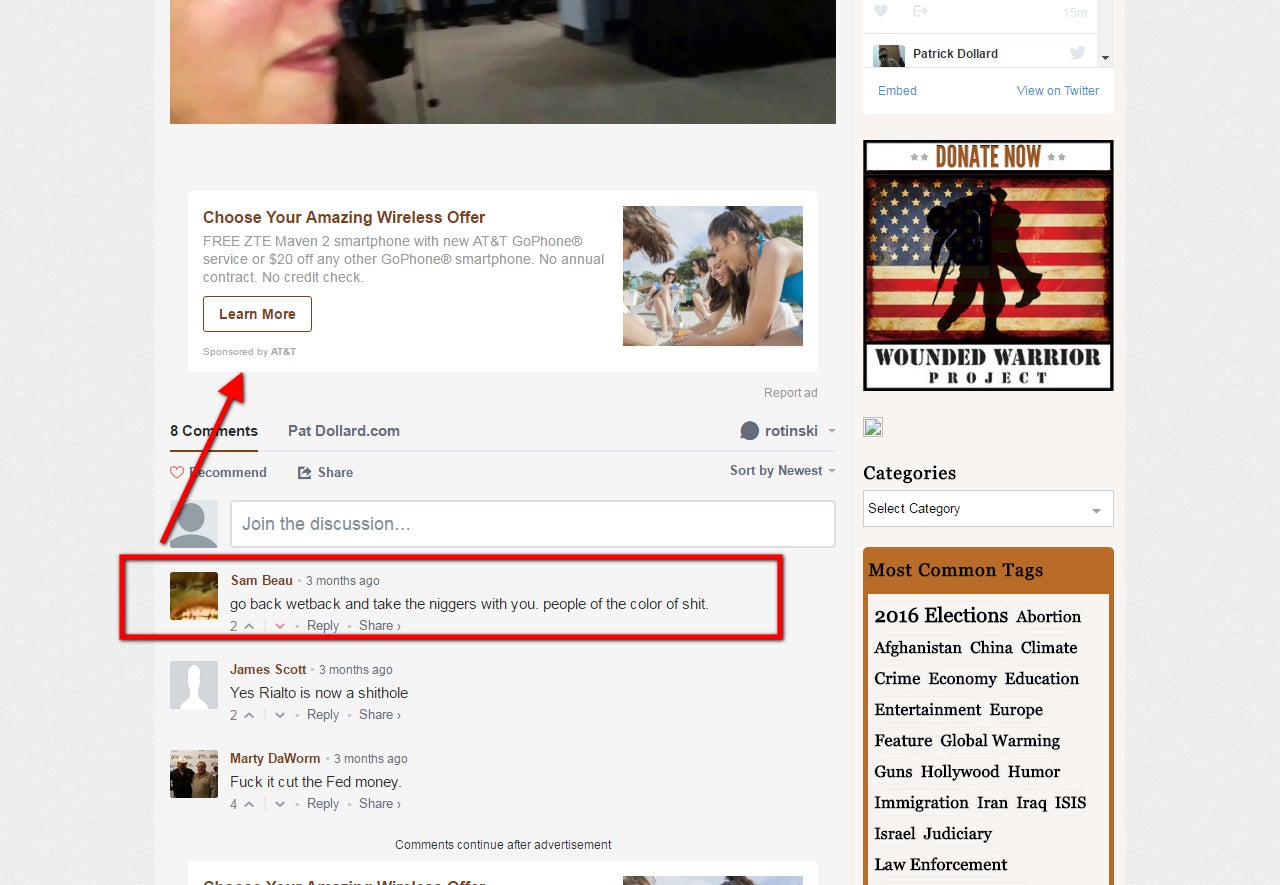This screenshot has height=885, width=1280.
Task: Focus the Join the discussion field
Action: click(533, 524)
